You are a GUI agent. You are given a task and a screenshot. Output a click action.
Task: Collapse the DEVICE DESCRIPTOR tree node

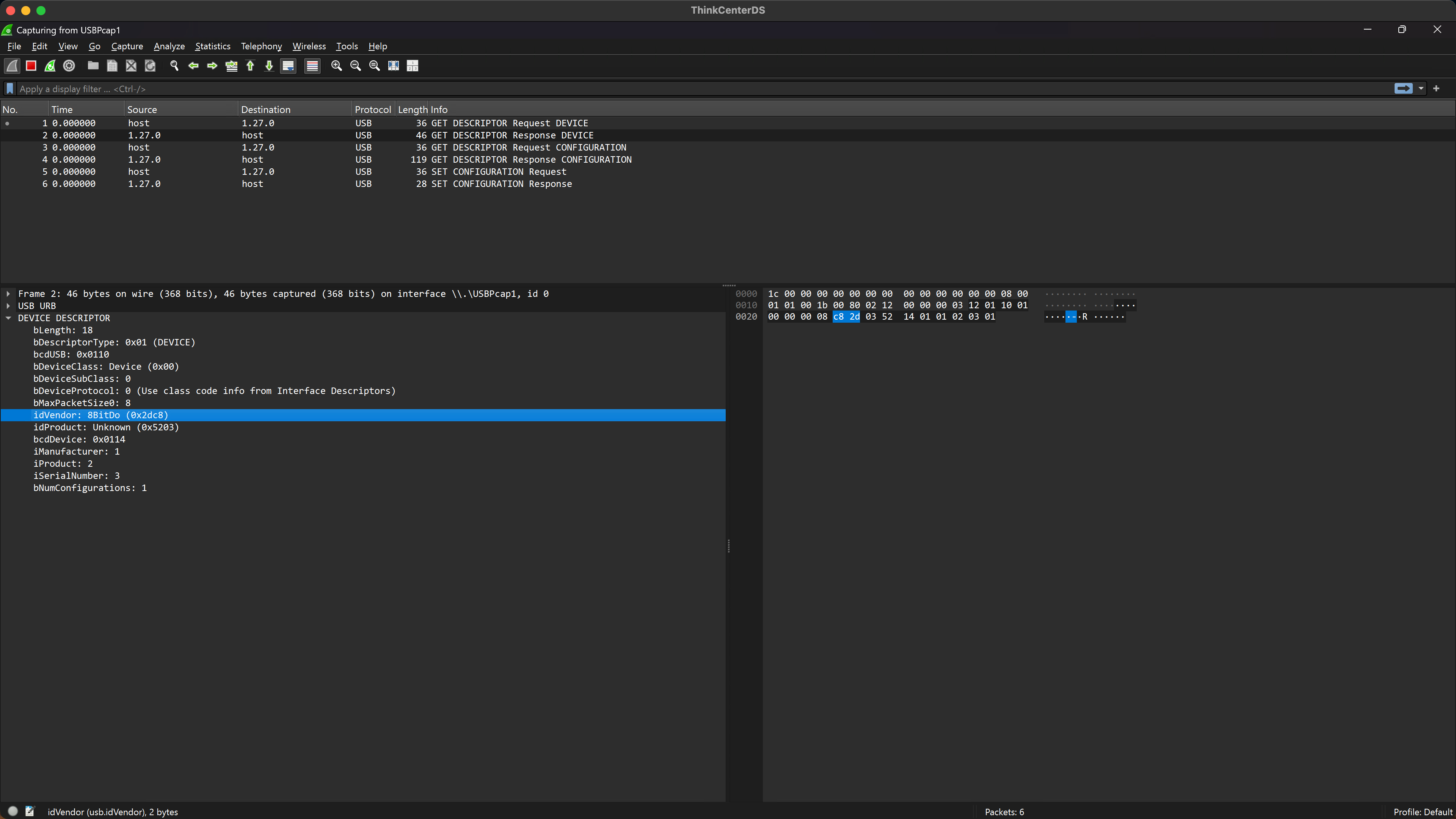(8, 318)
